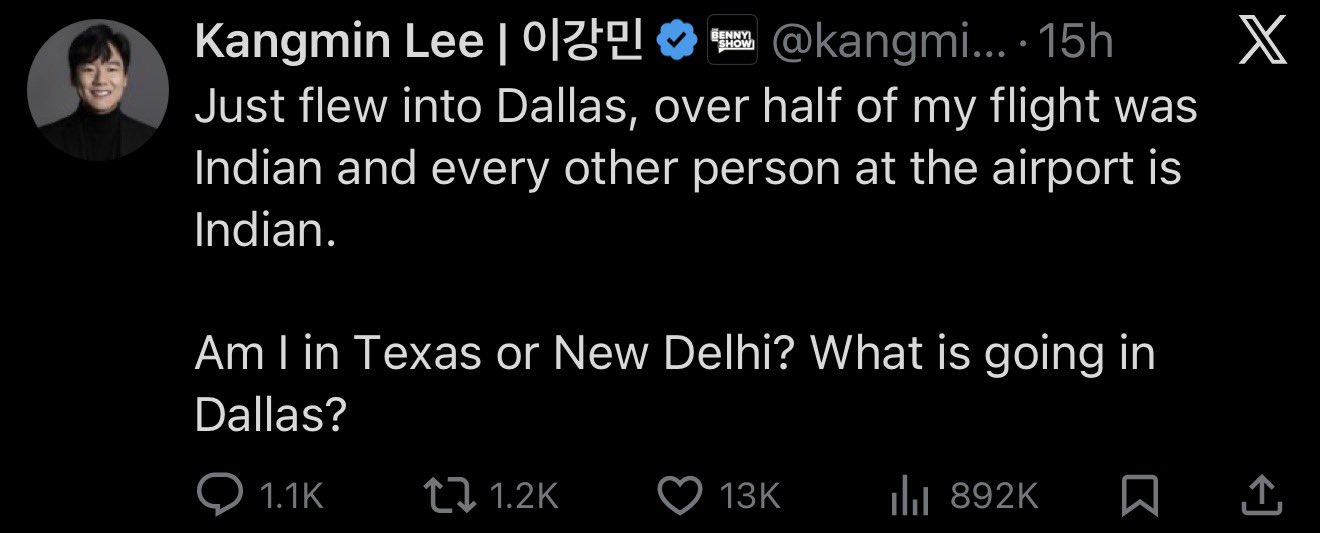Screen dimensions: 1320x533
Task: Click the 1.2K reposts count
Action: [x=525, y=495]
